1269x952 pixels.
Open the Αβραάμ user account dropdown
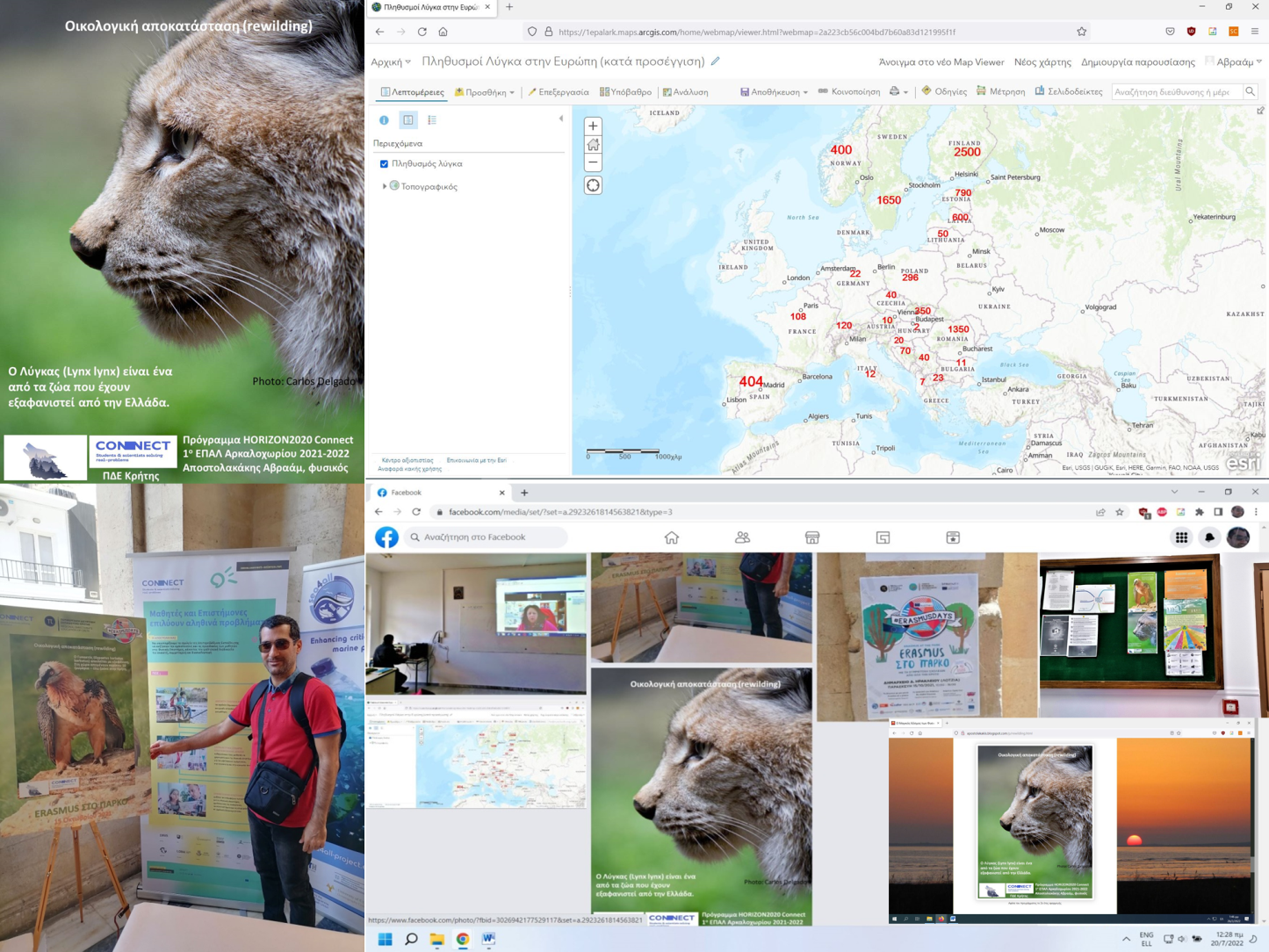tap(1234, 61)
